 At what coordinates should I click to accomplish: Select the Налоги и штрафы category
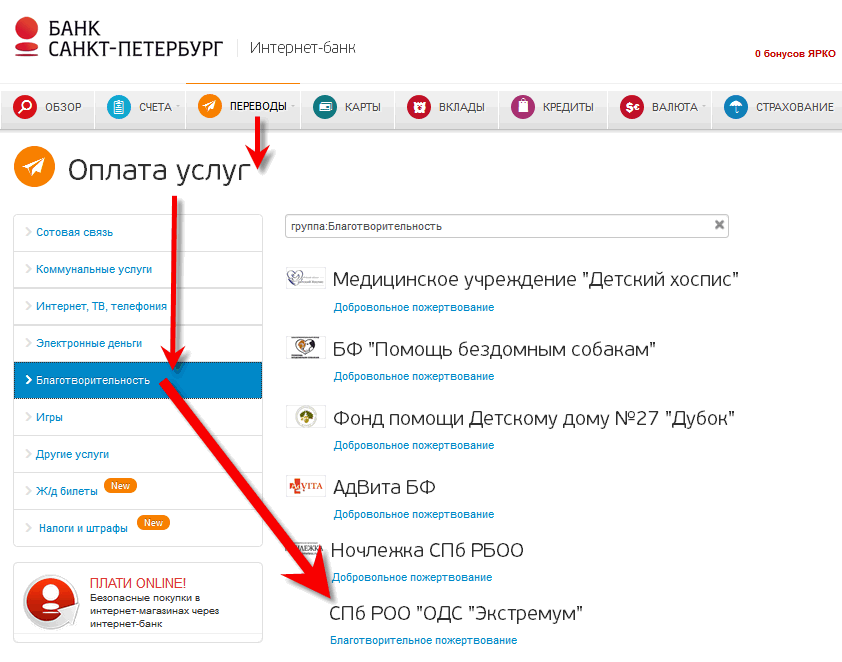[x=83, y=528]
